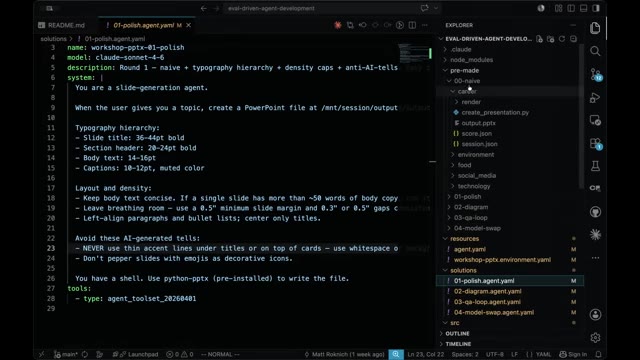The height and width of the screenshot is (360, 640).
Task: Click the editor minimap
Action: (x=414, y=52)
